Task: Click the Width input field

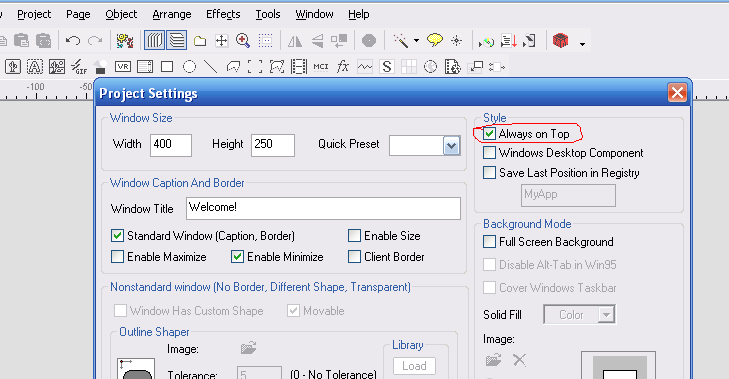Action: (171, 145)
